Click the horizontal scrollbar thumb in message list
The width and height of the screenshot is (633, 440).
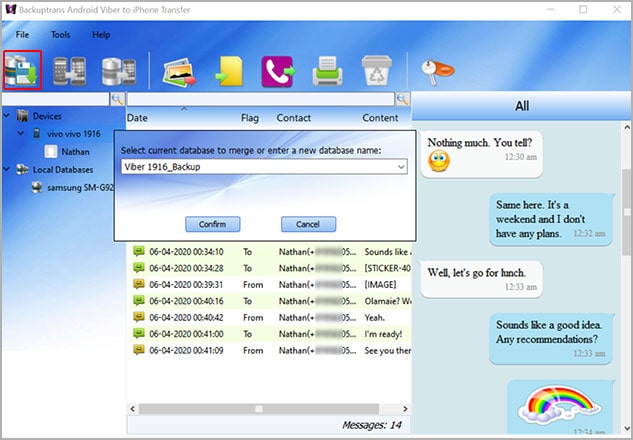pos(259,409)
